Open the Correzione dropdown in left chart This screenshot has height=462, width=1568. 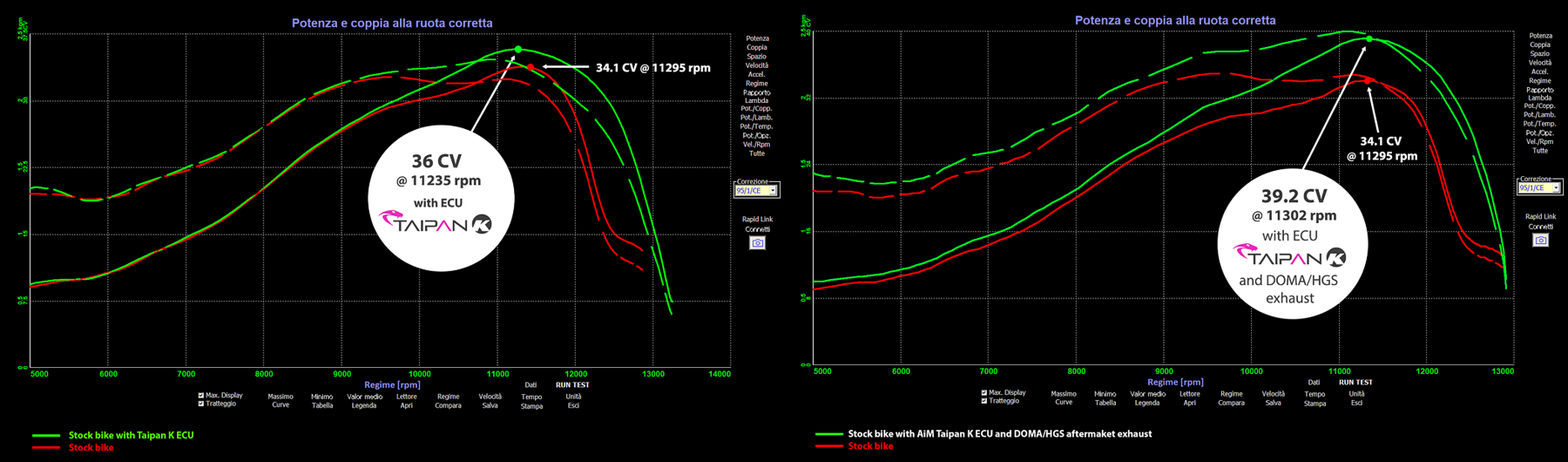[x=772, y=191]
